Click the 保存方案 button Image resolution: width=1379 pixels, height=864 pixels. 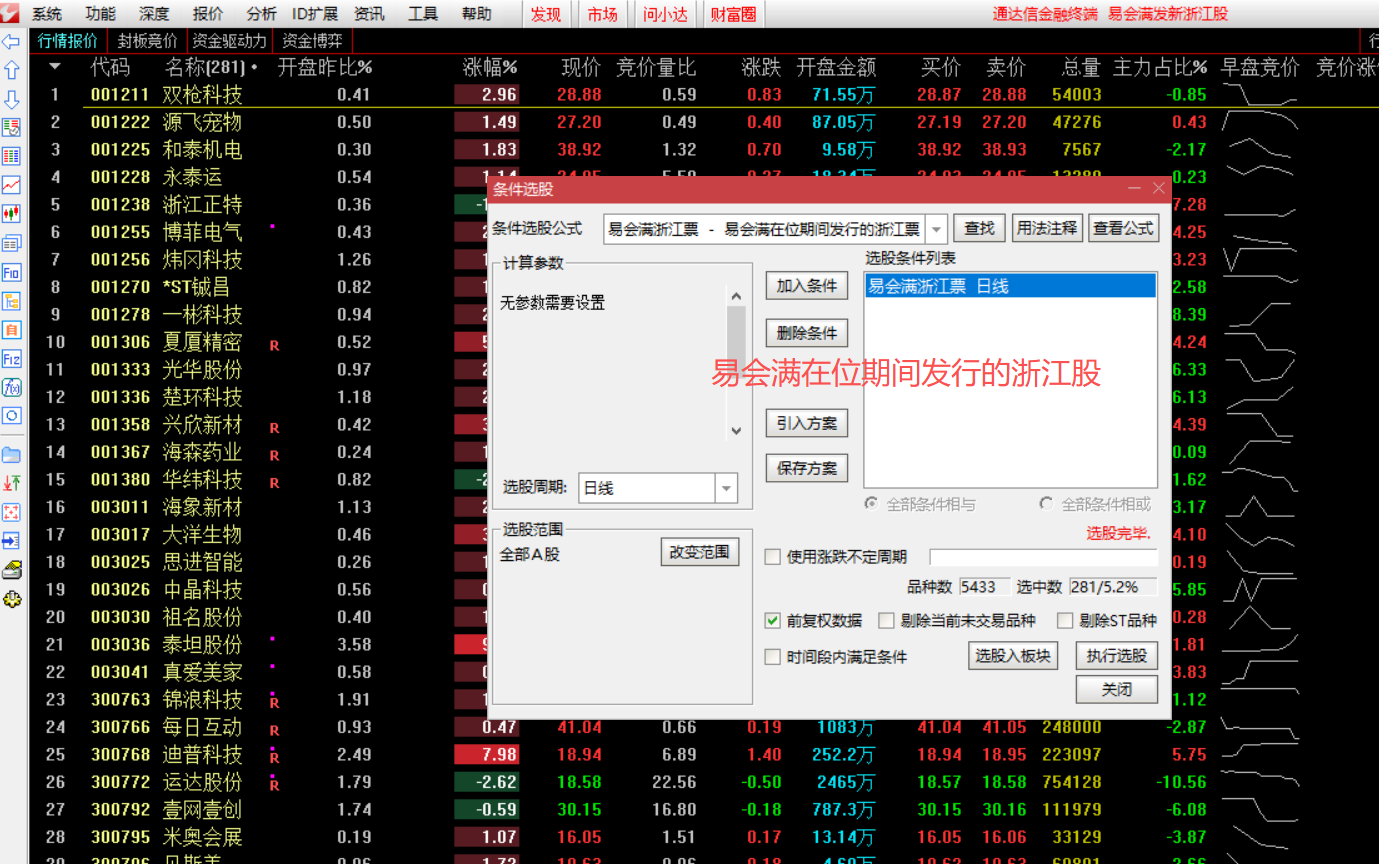pyautogui.click(x=807, y=468)
